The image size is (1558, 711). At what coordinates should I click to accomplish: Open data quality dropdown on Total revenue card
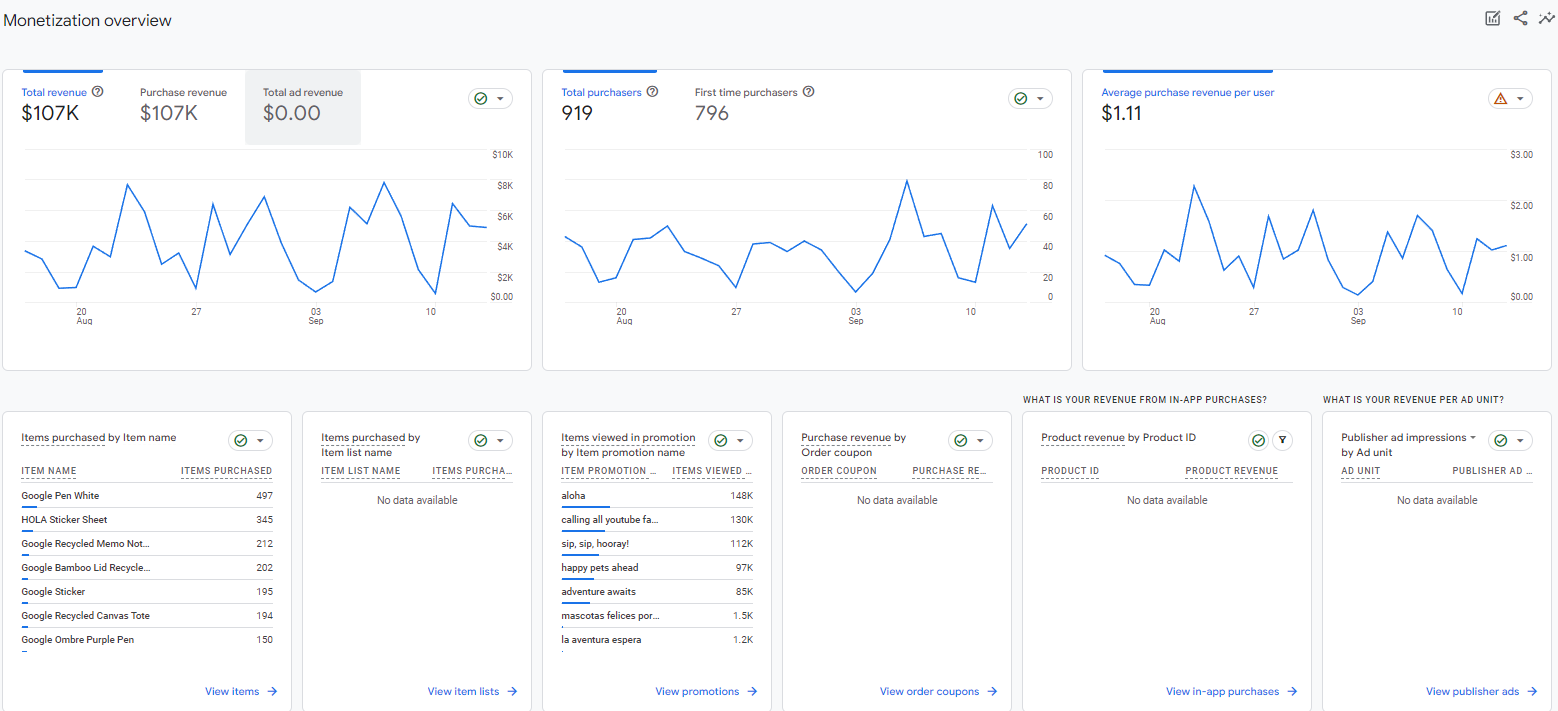[490, 98]
